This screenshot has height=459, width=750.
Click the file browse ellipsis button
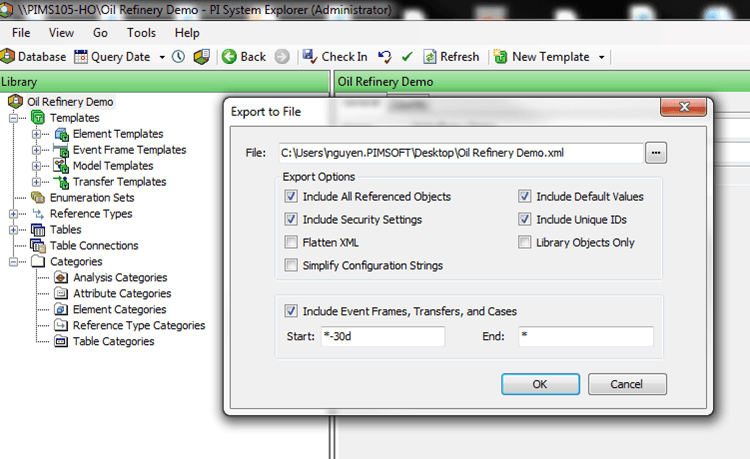click(656, 153)
